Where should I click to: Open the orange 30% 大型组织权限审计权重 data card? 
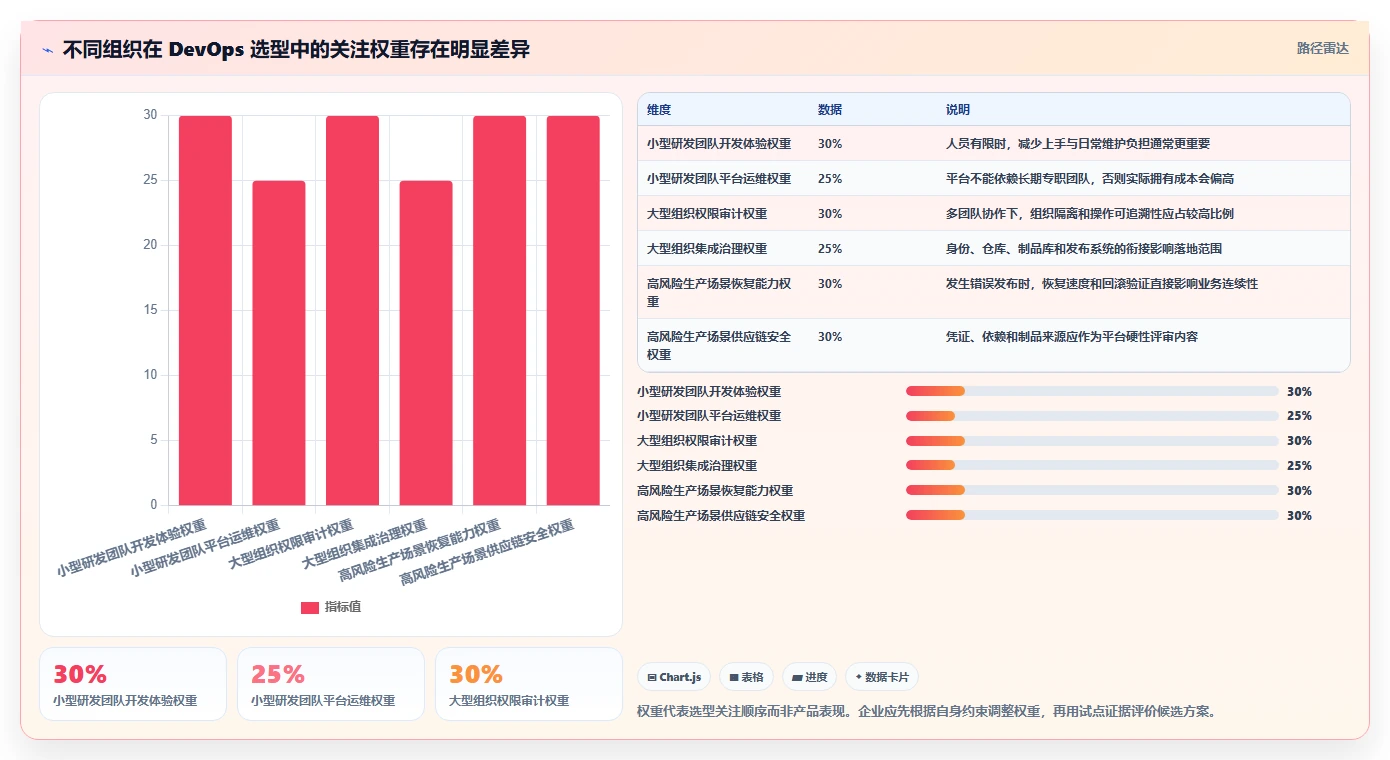tap(528, 684)
